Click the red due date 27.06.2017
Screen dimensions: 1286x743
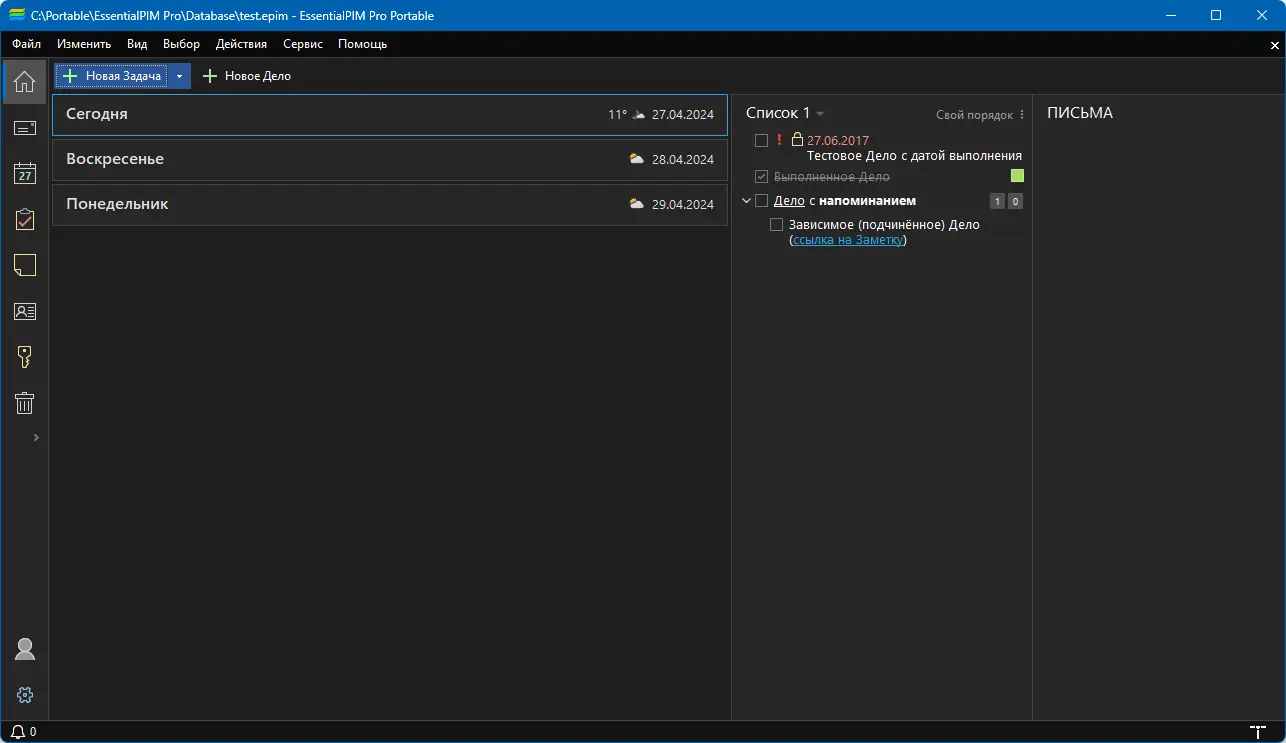[x=838, y=141]
